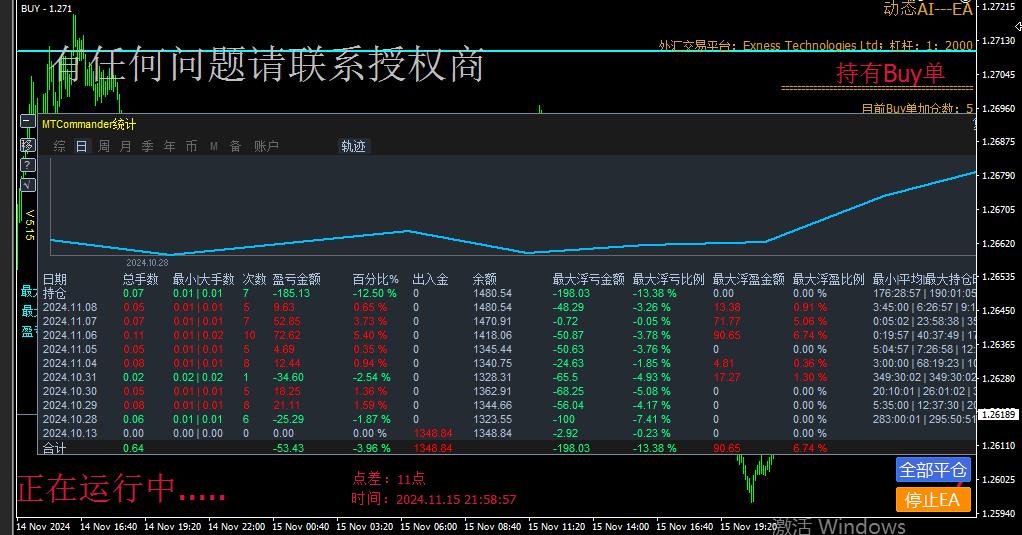Image resolution: width=1022 pixels, height=535 pixels.
Task: Toggle the 轨迹 trajectory button
Action: click(x=354, y=146)
